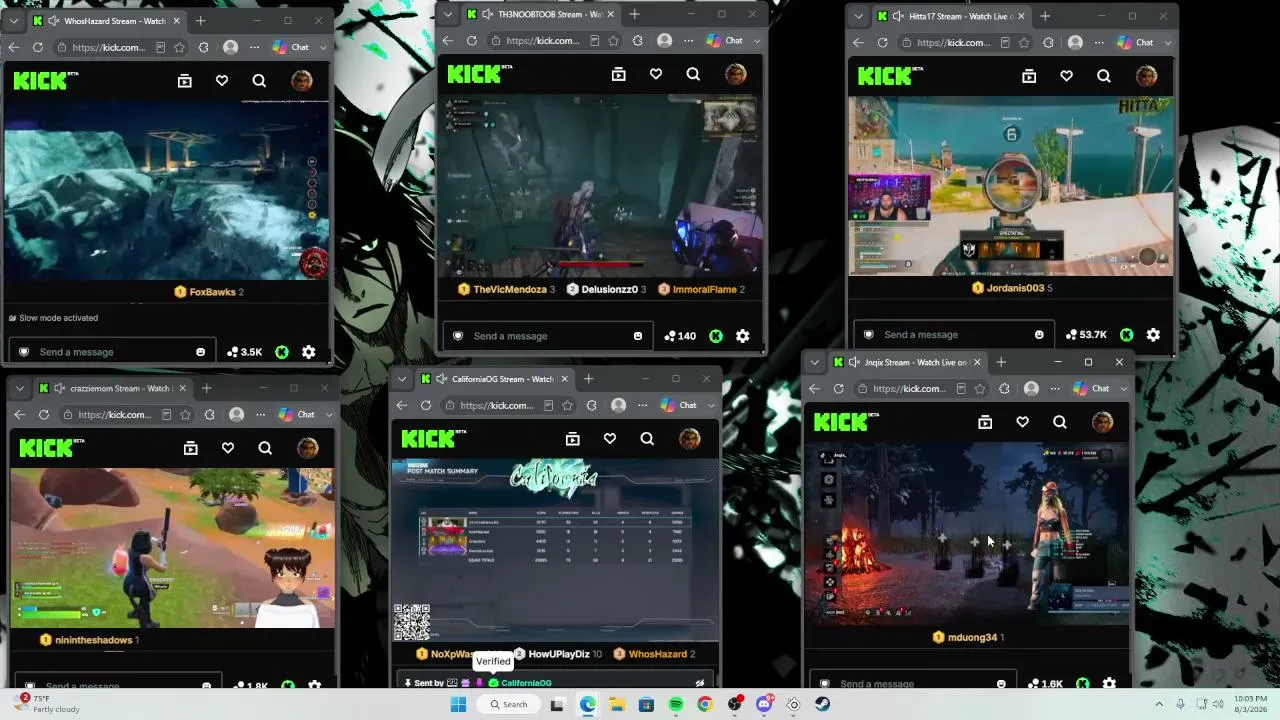Open emoji picker in WhosHazard chat box

point(201,352)
